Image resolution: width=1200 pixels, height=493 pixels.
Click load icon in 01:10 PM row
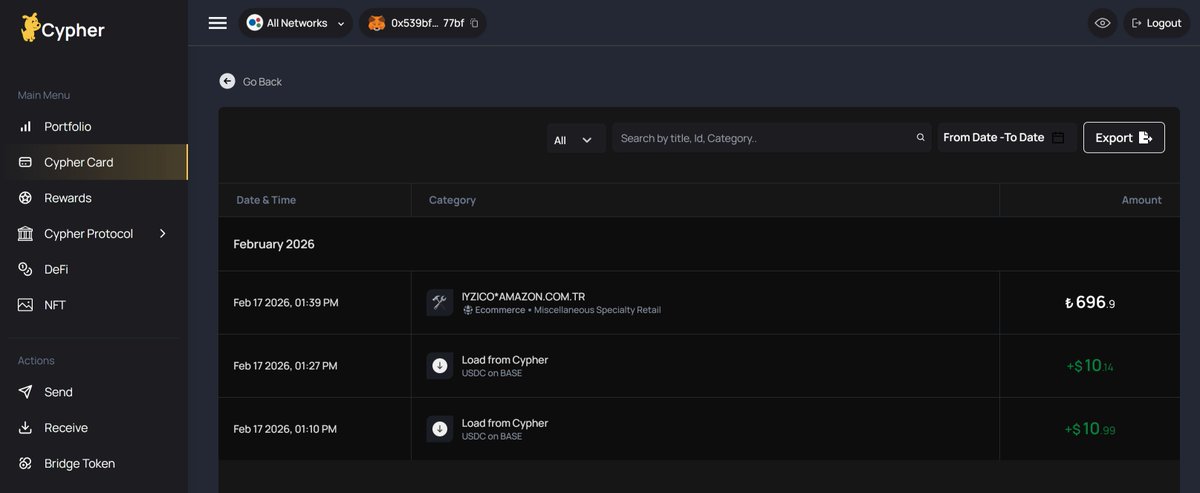click(440, 429)
